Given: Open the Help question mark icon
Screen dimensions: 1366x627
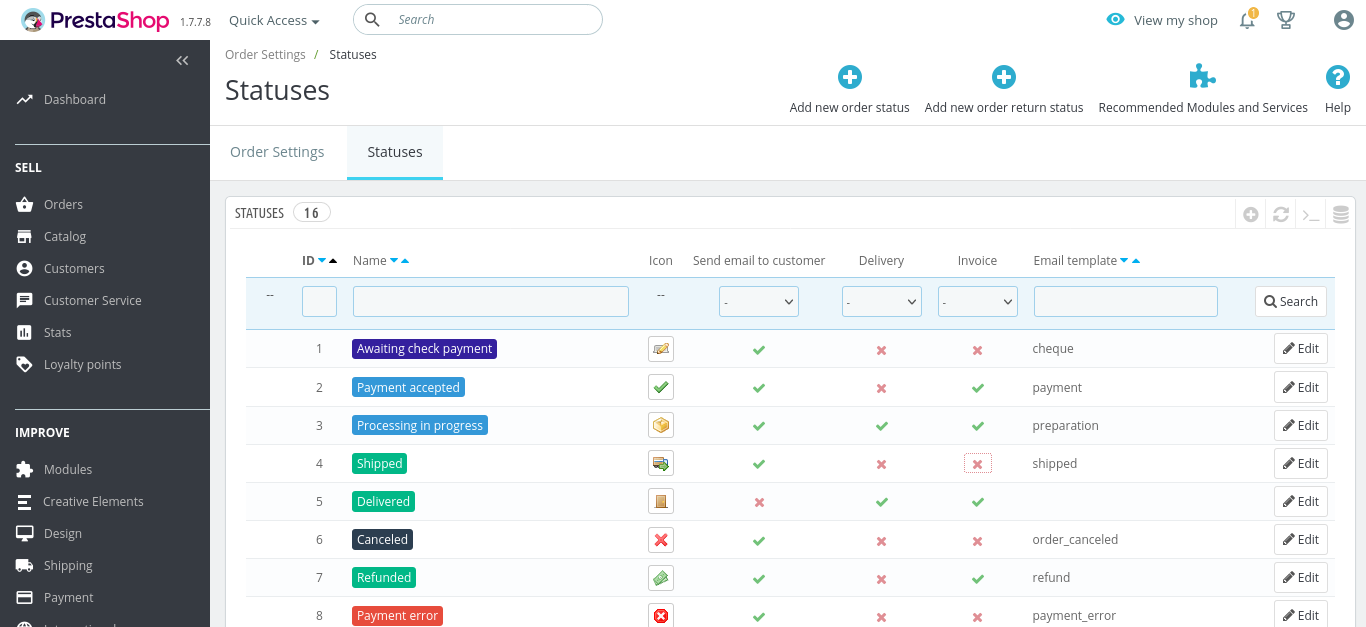Looking at the screenshot, I should [x=1338, y=77].
